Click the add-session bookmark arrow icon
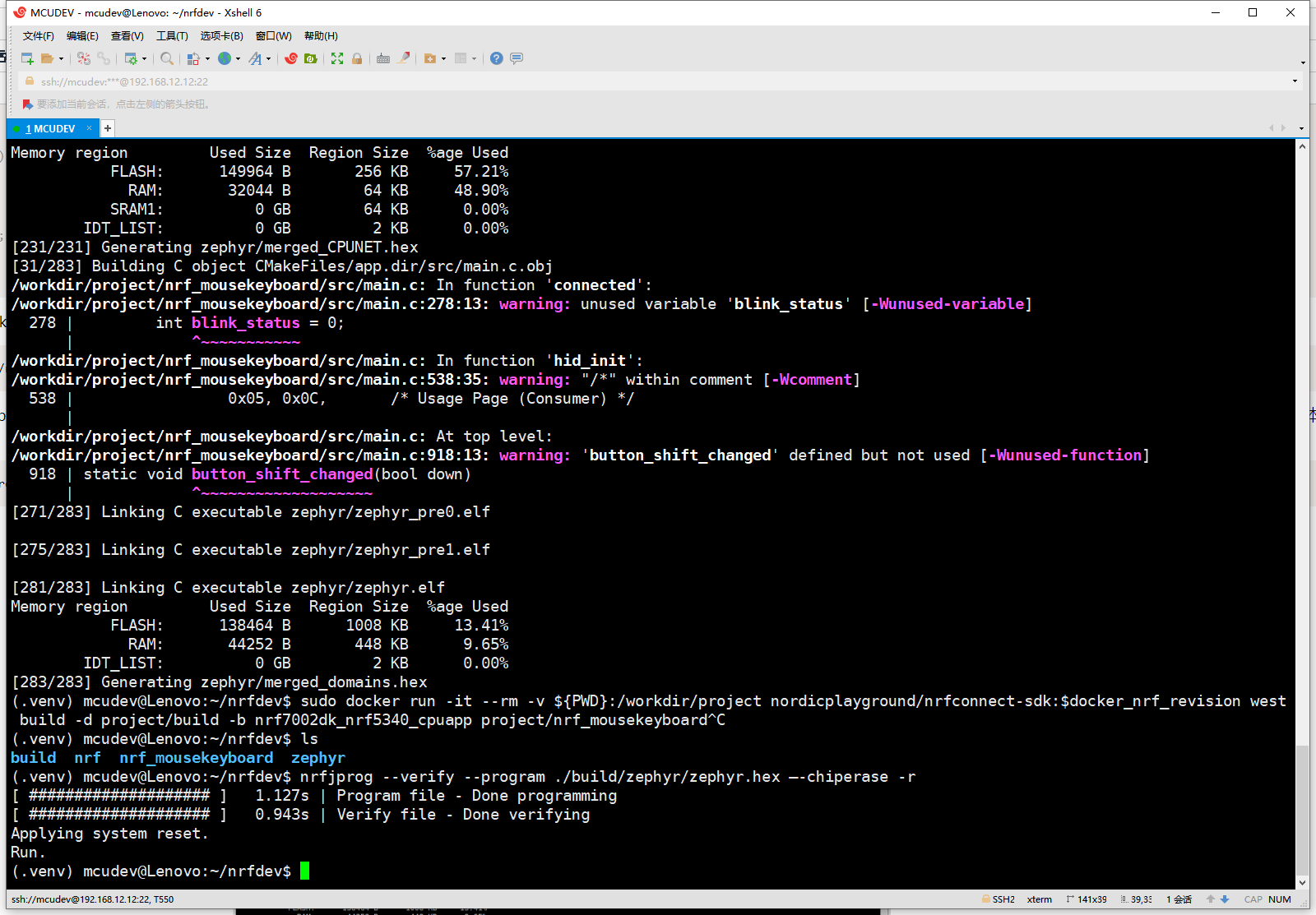 [x=27, y=104]
